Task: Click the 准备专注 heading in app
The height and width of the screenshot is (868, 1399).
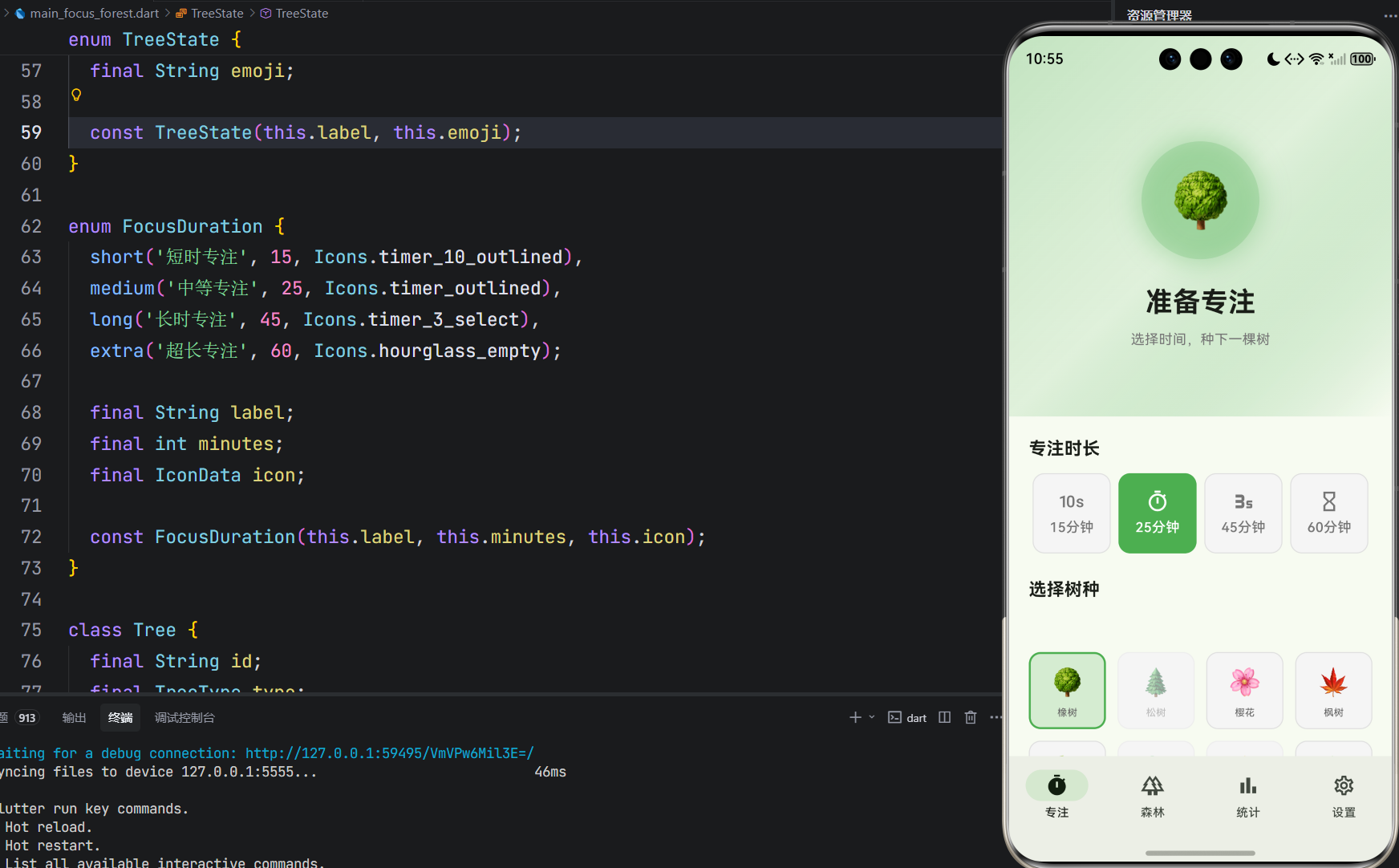Action: click(x=1200, y=302)
